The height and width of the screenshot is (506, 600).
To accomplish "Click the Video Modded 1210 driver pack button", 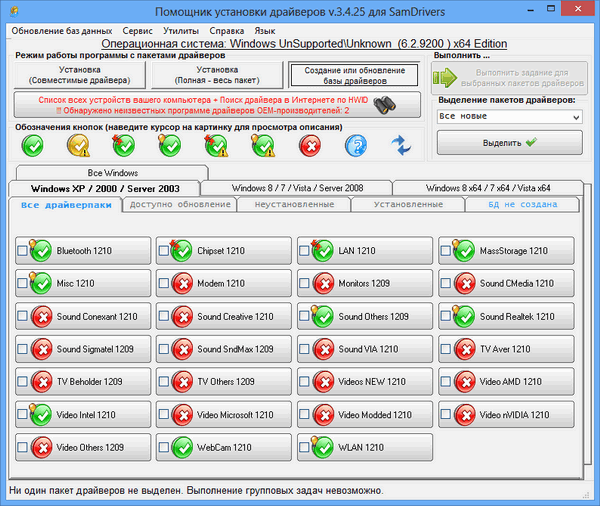I will 365,415.
